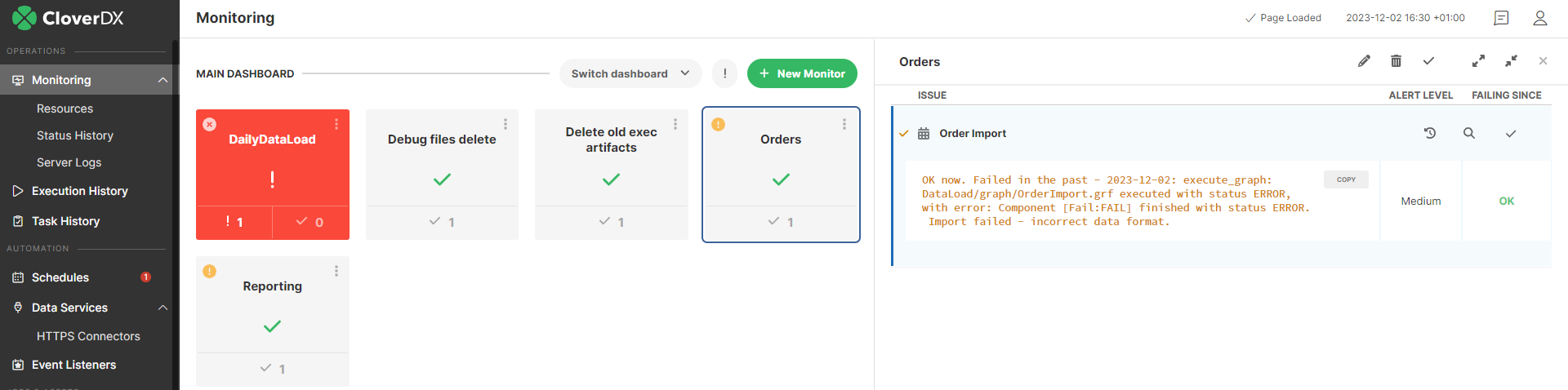
Task: Open the DailyDataLoad three-dot menu
Action: pos(336,124)
